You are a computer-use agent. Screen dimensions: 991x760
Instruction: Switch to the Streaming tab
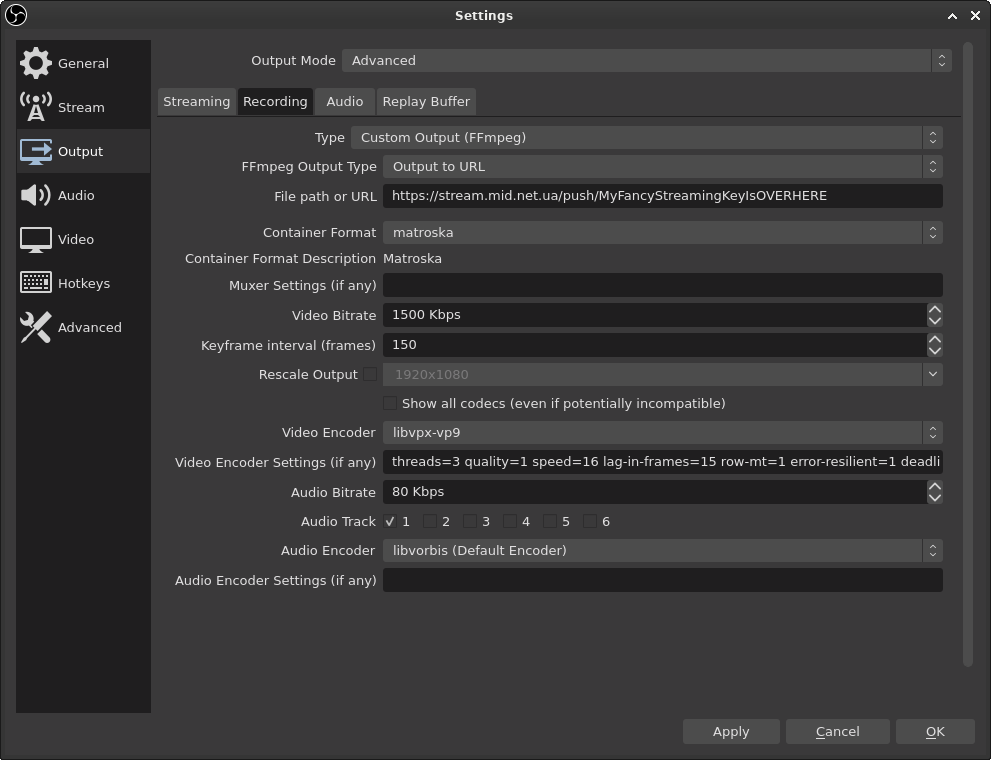pos(197,102)
